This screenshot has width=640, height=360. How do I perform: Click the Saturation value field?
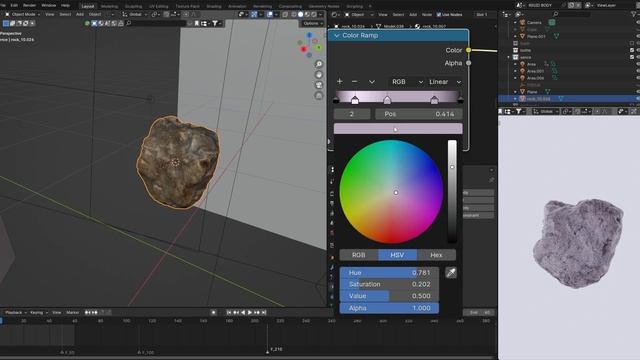click(x=389, y=284)
